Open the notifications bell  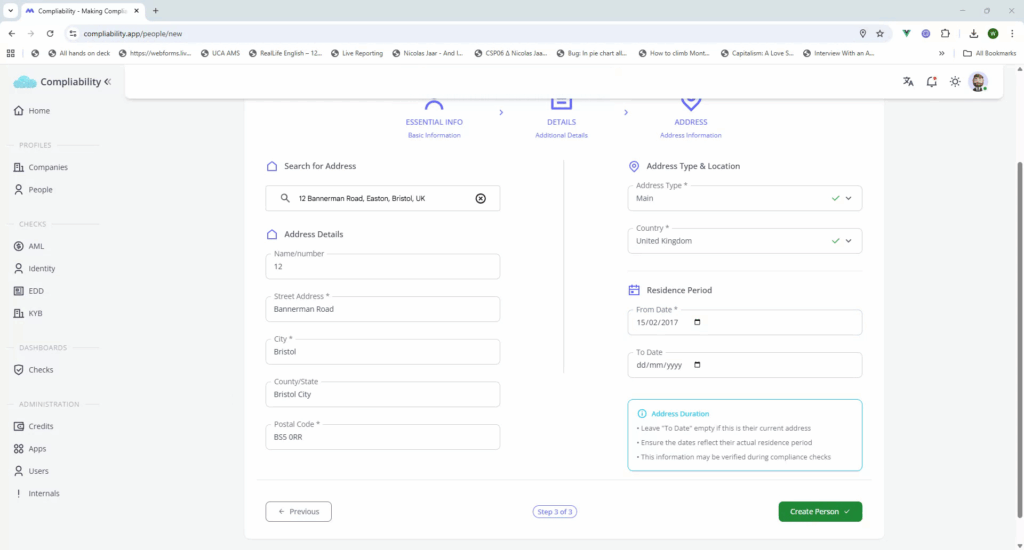click(x=931, y=82)
